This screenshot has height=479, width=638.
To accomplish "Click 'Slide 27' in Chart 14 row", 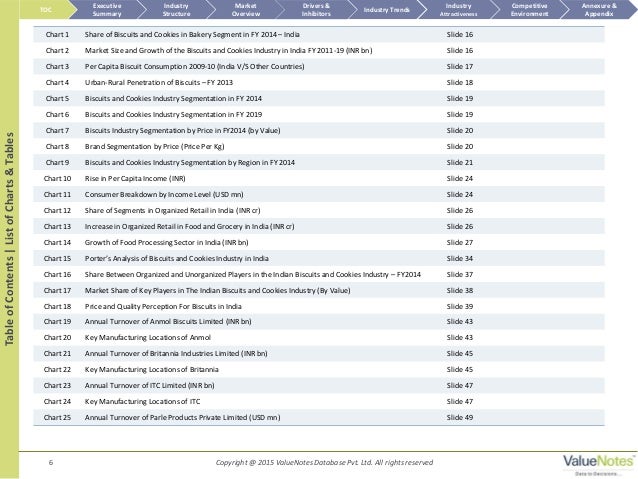I will point(460,243).
